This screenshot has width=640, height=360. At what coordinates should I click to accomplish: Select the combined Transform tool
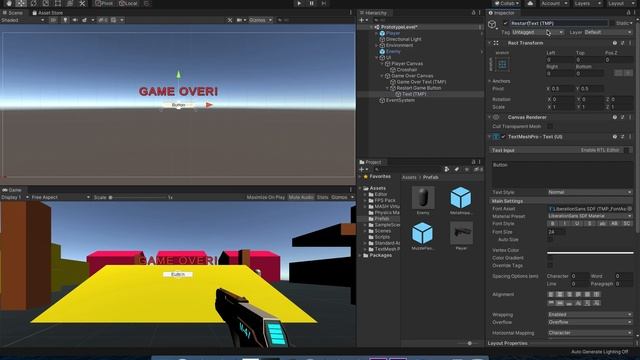pyautogui.click(x=70, y=3)
